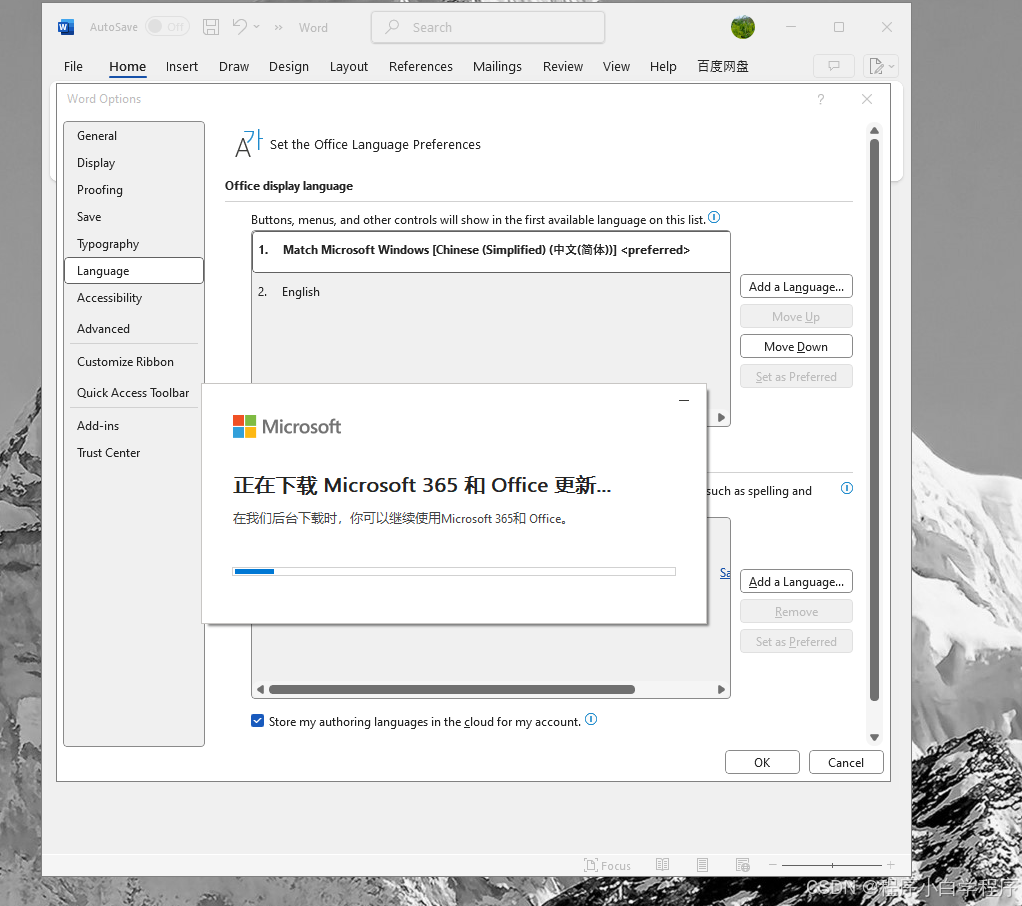Select Save in Word Options sidebar
1022x906 pixels.
(134, 217)
